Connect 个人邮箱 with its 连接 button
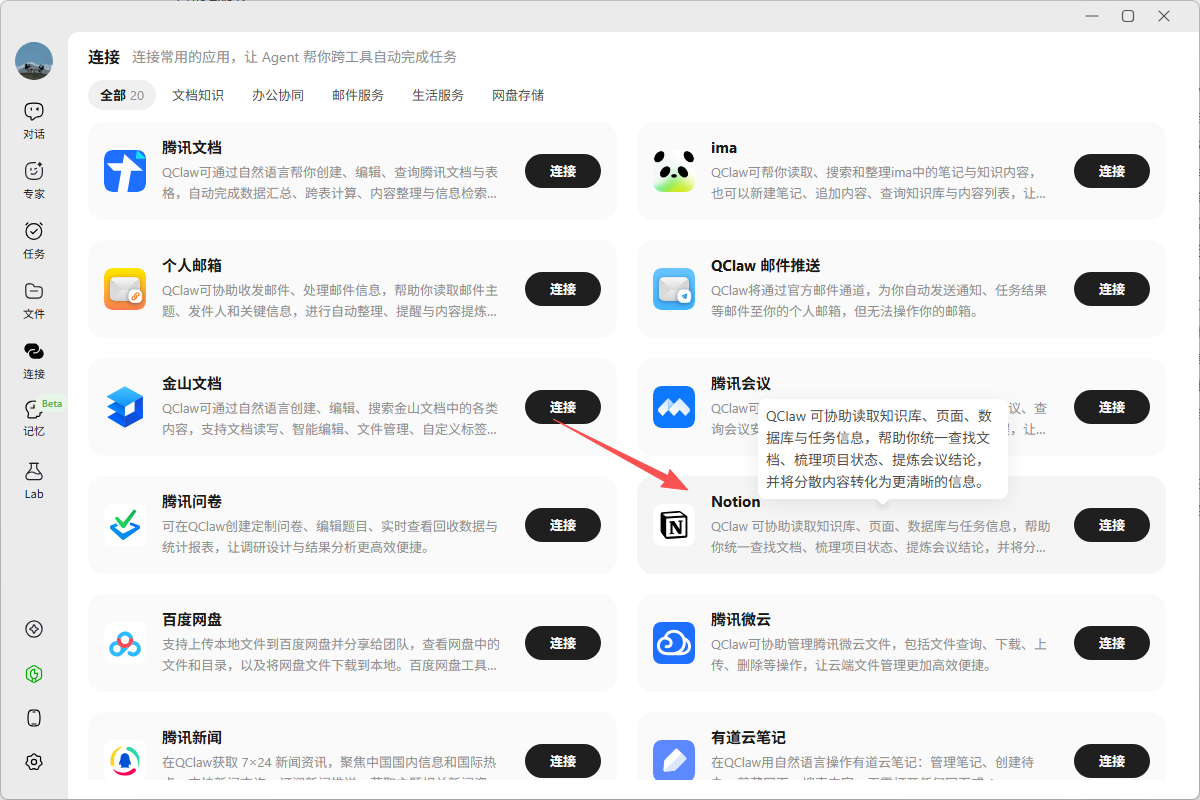 [x=563, y=289]
